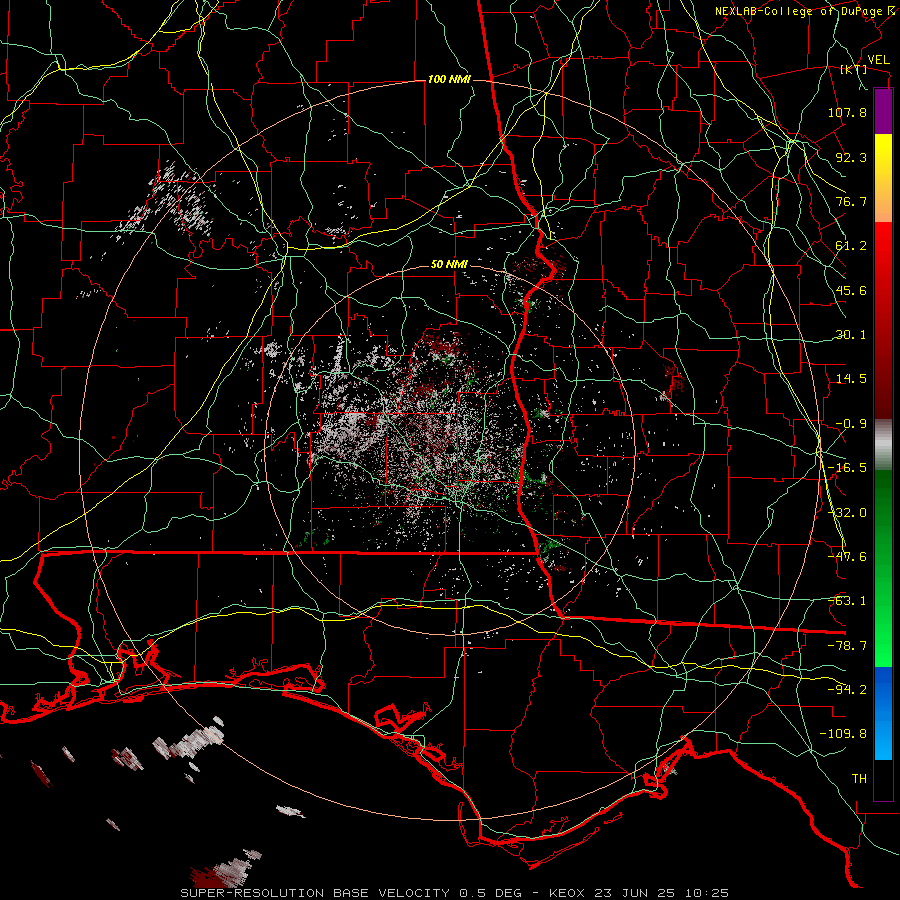Click the 92.3 velocity legend value
Screen dimensions: 900x900
[x=851, y=157]
